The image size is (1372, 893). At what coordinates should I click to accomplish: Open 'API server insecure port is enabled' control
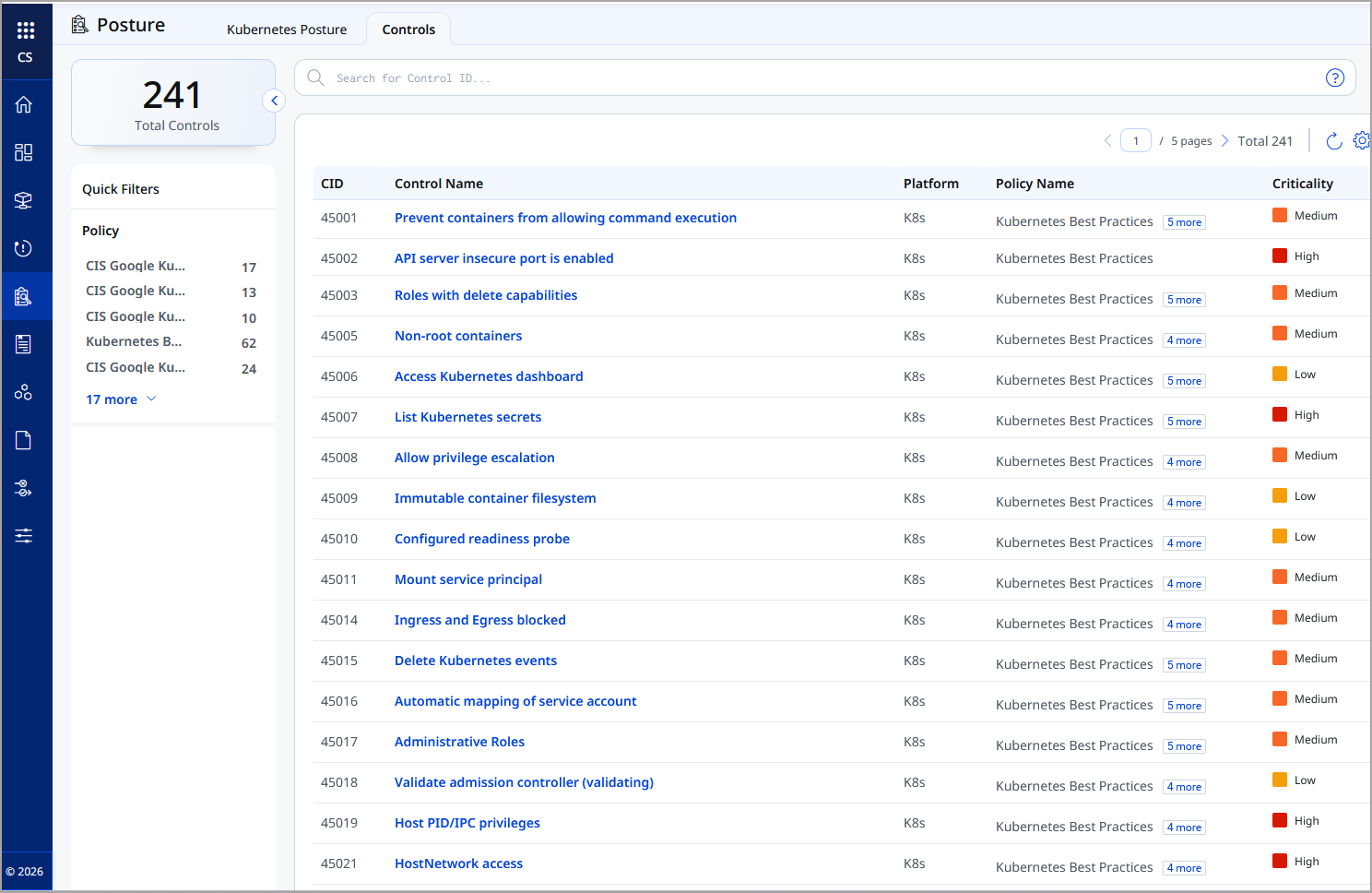503,258
